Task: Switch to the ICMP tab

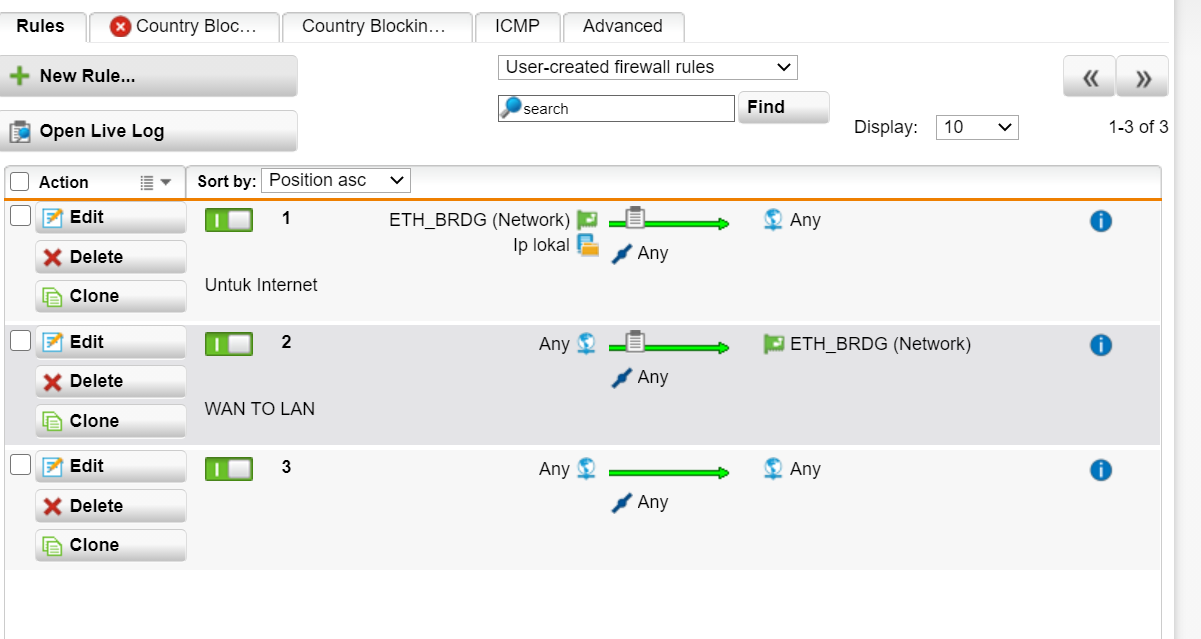Action: click(x=516, y=27)
